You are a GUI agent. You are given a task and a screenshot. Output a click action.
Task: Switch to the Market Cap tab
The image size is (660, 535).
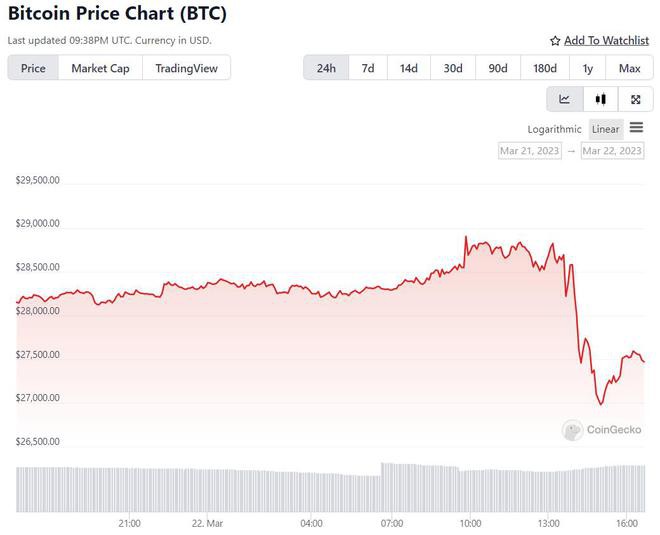point(100,68)
